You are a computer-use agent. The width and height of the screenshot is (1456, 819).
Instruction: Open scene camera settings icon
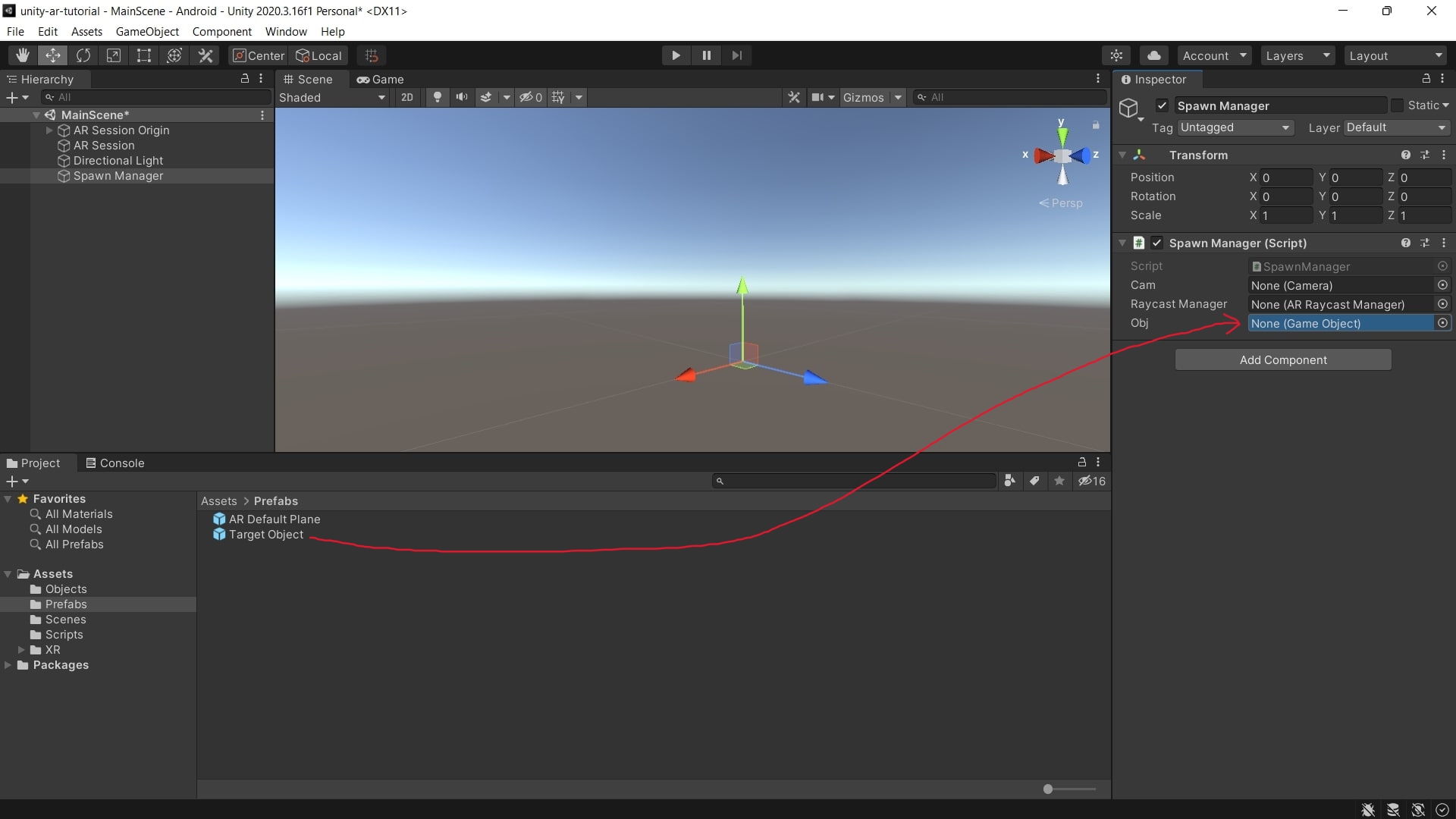tap(817, 97)
